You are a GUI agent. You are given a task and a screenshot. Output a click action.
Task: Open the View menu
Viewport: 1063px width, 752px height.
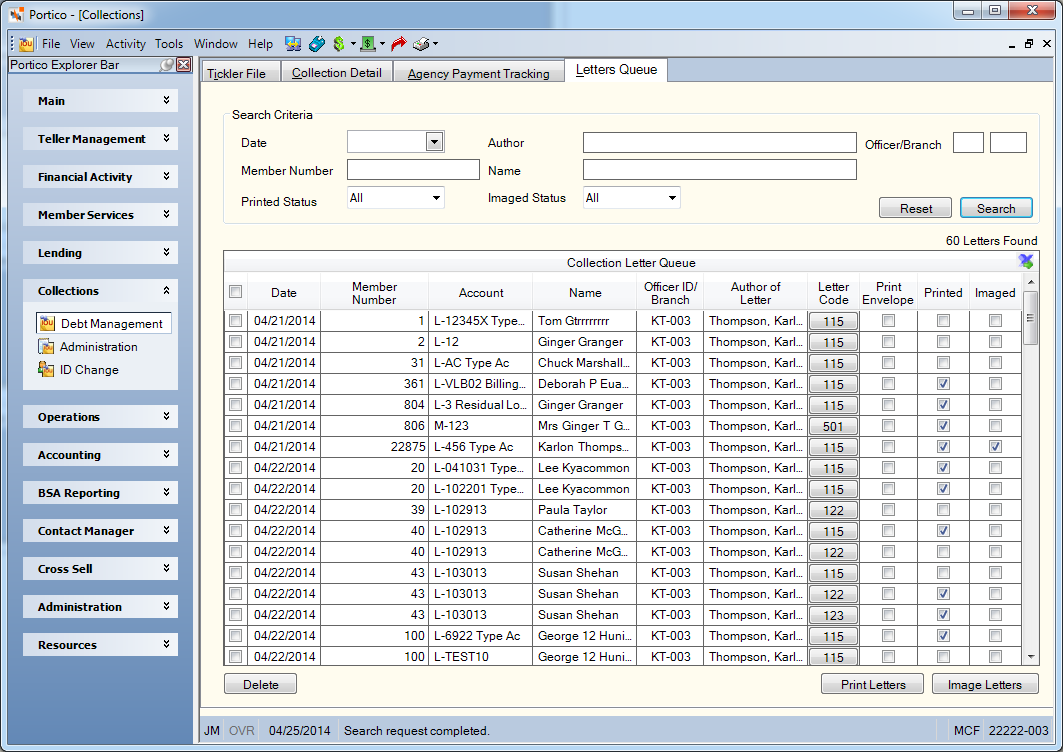click(x=82, y=44)
